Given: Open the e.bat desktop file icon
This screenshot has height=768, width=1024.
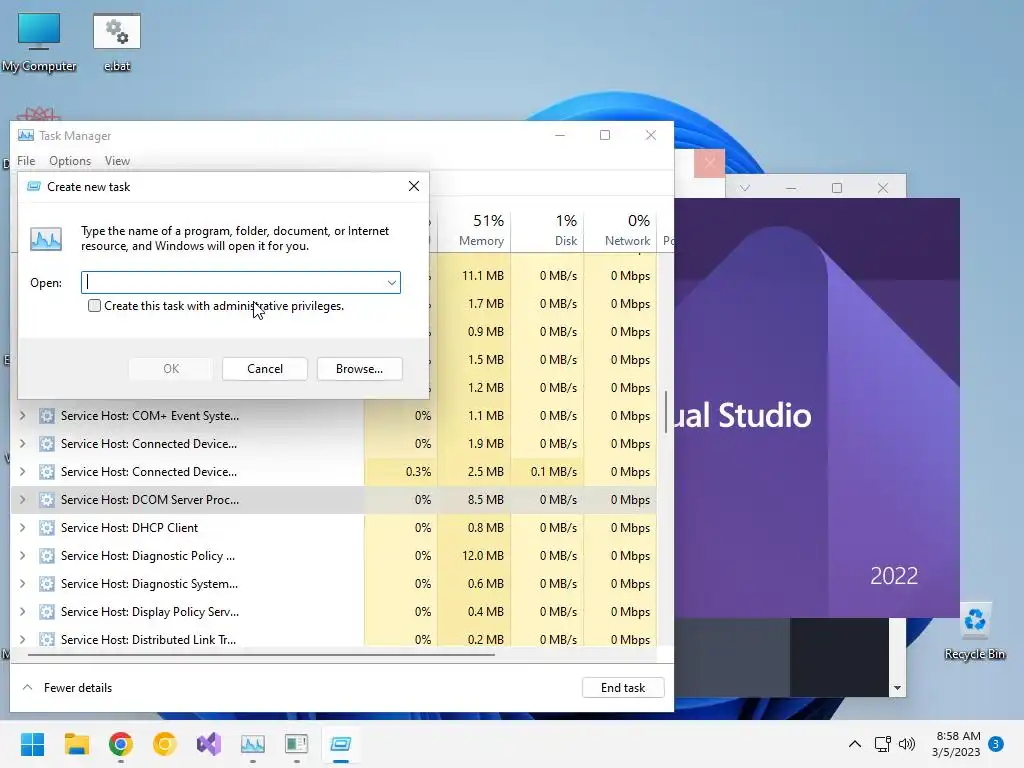Looking at the screenshot, I should (x=117, y=42).
